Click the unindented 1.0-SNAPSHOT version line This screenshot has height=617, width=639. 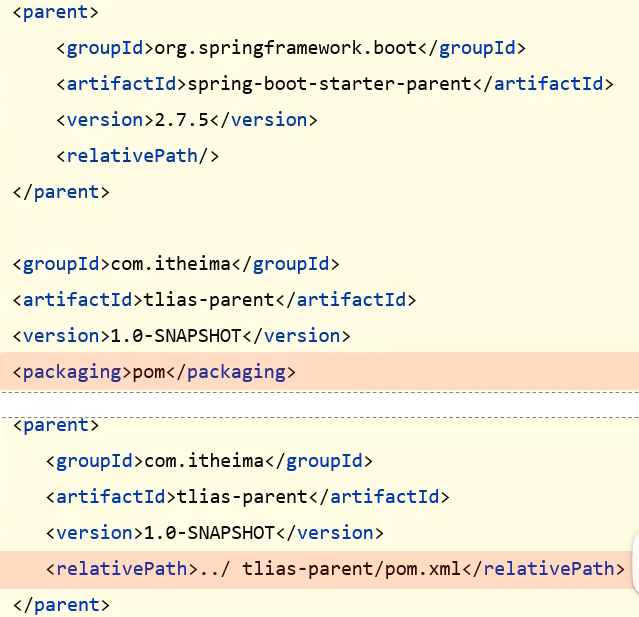point(181,336)
